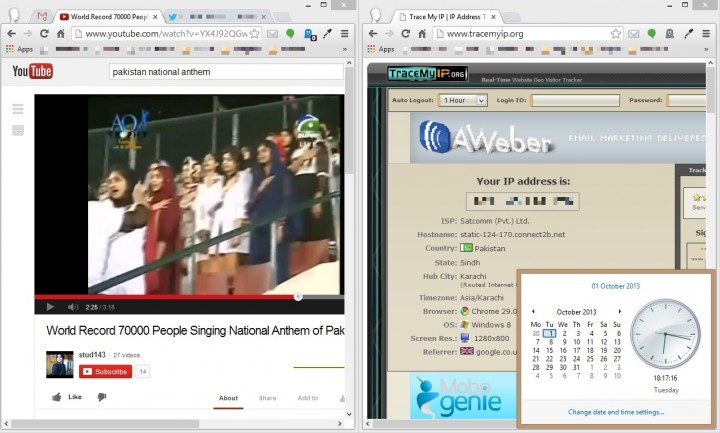Image resolution: width=720 pixels, height=433 pixels.
Task: Click Change date and time settings link
Action: click(616, 412)
